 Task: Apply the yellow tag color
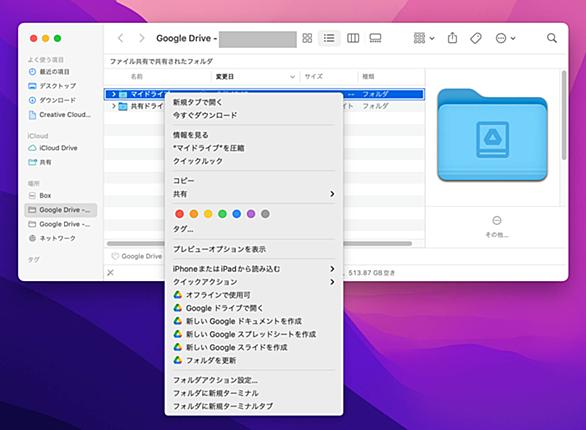tap(208, 214)
